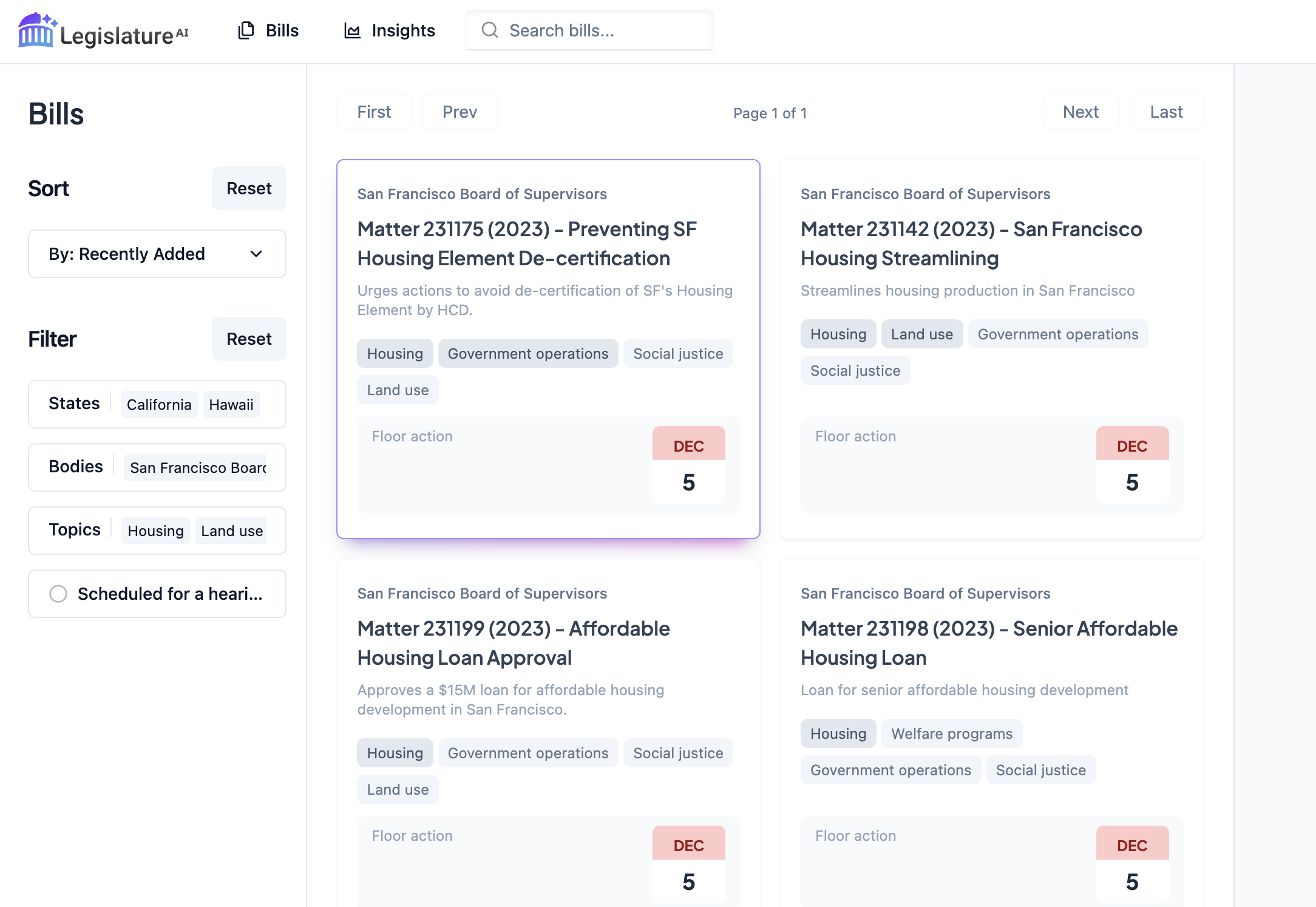Reset the Sort settings

pyautogui.click(x=249, y=188)
